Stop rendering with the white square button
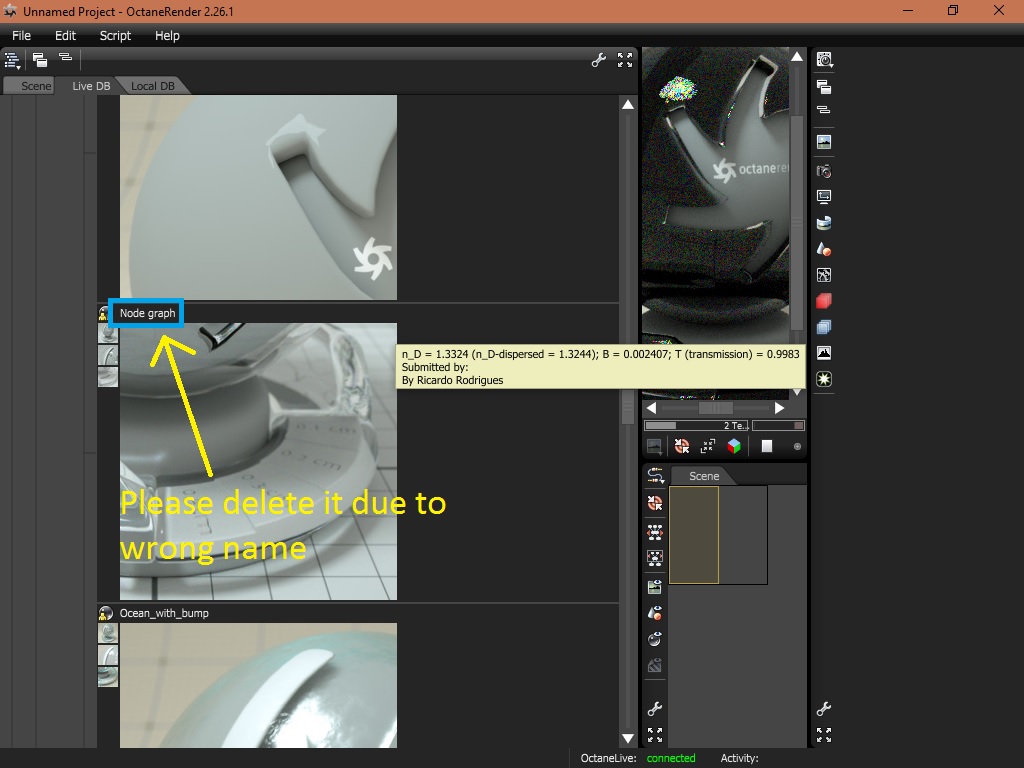 pyautogui.click(x=767, y=446)
